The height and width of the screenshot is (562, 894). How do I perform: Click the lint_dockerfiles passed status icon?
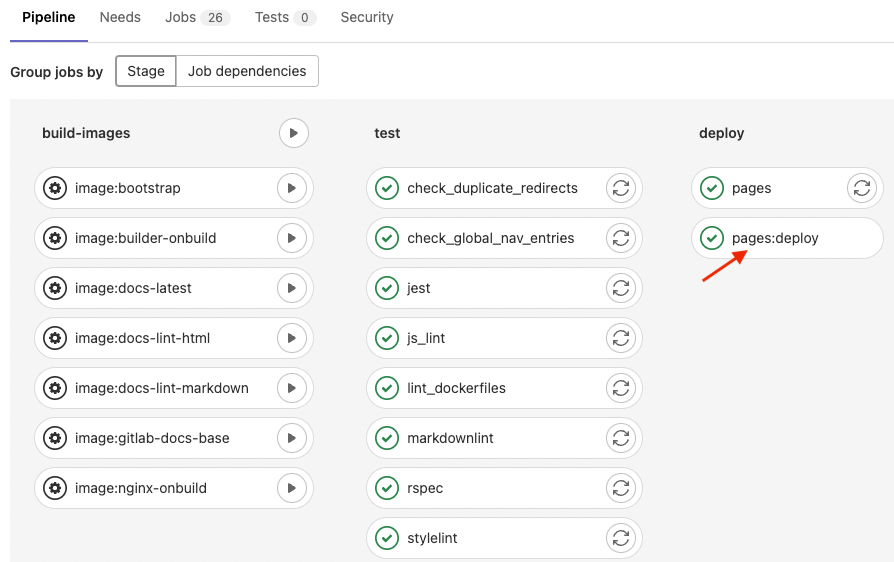pyautogui.click(x=387, y=388)
